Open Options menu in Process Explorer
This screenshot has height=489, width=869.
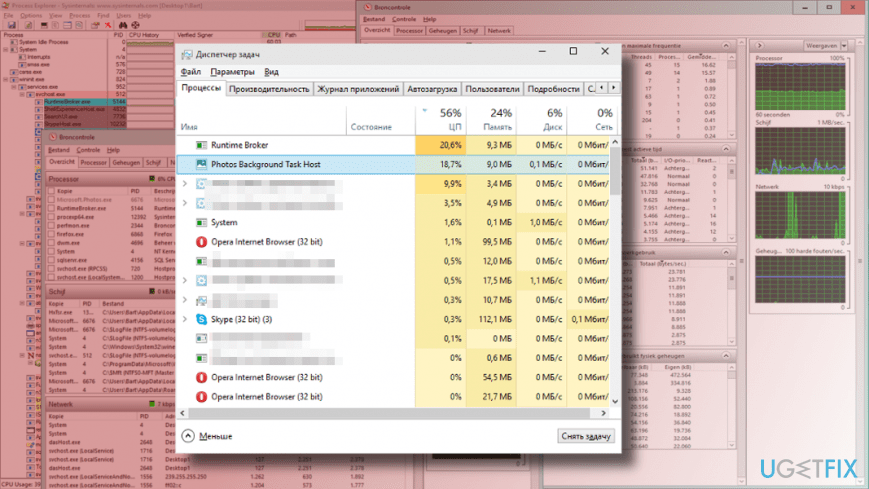pos(31,16)
